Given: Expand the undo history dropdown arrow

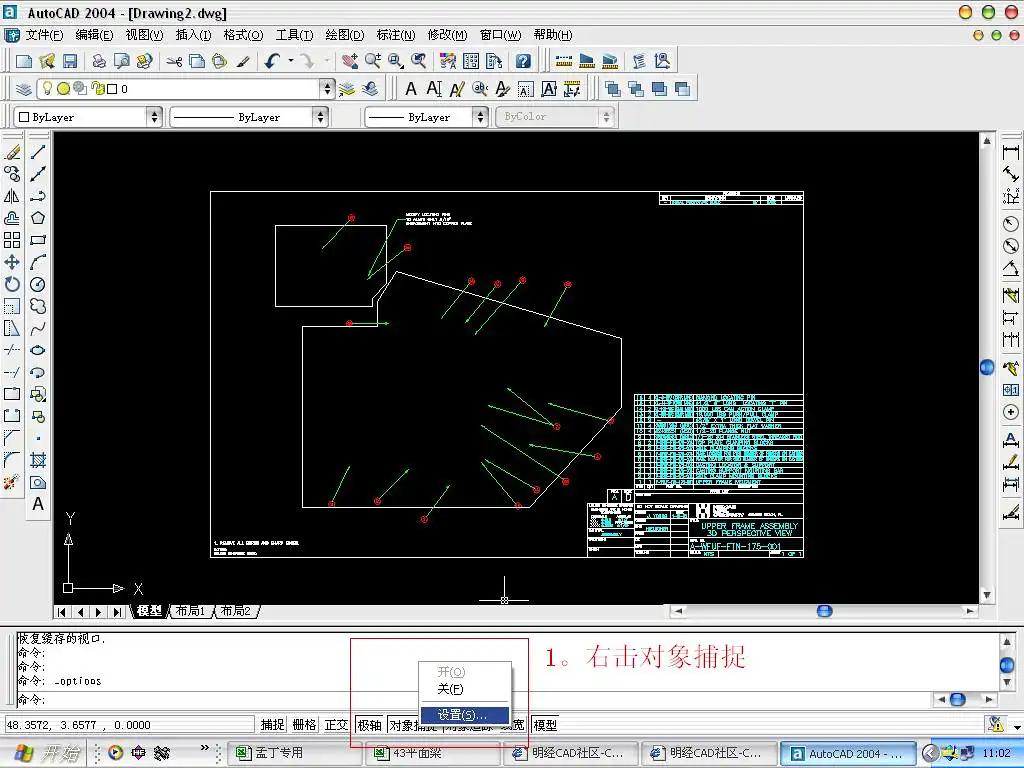Looking at the screenshot, I should coord(291,61).
